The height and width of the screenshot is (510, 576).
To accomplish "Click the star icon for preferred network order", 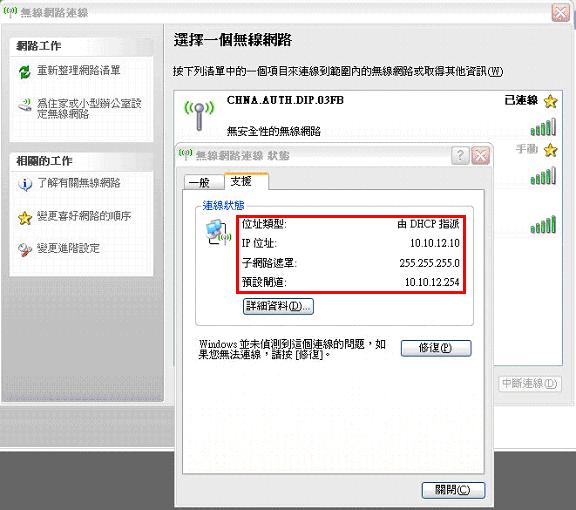I will pyautogui.click(x=25, y=218).
